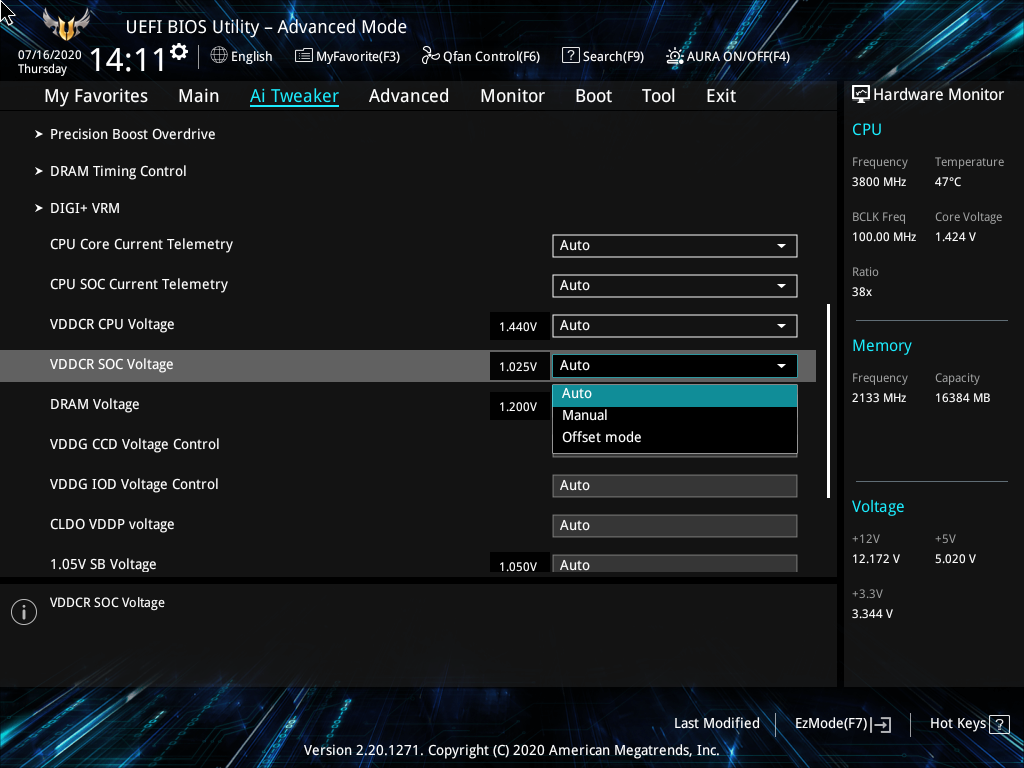Click the 1.200V DRAM voltage value
This screenshot has height=768, width=1024.
point(518,407)
